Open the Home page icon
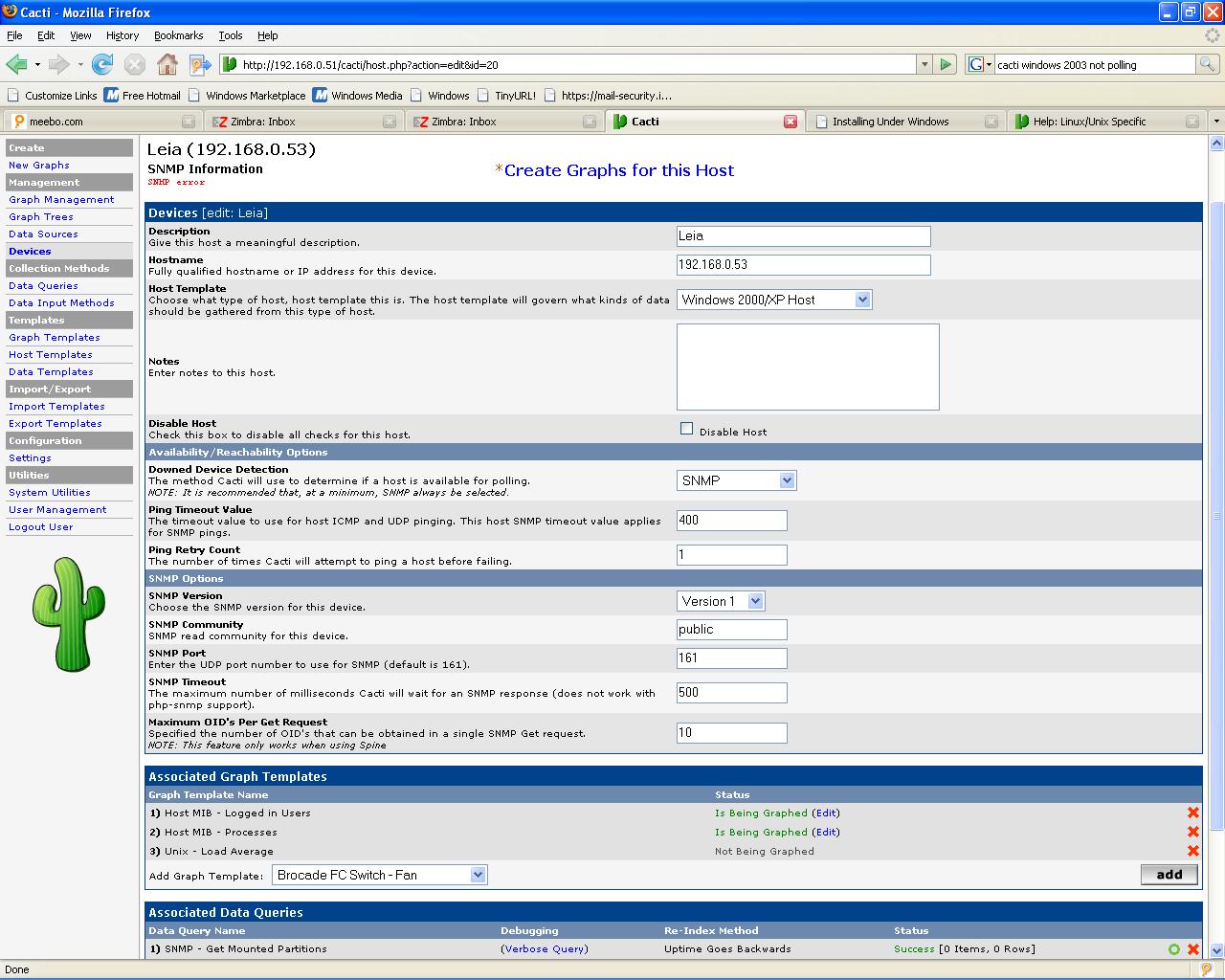 167,64
